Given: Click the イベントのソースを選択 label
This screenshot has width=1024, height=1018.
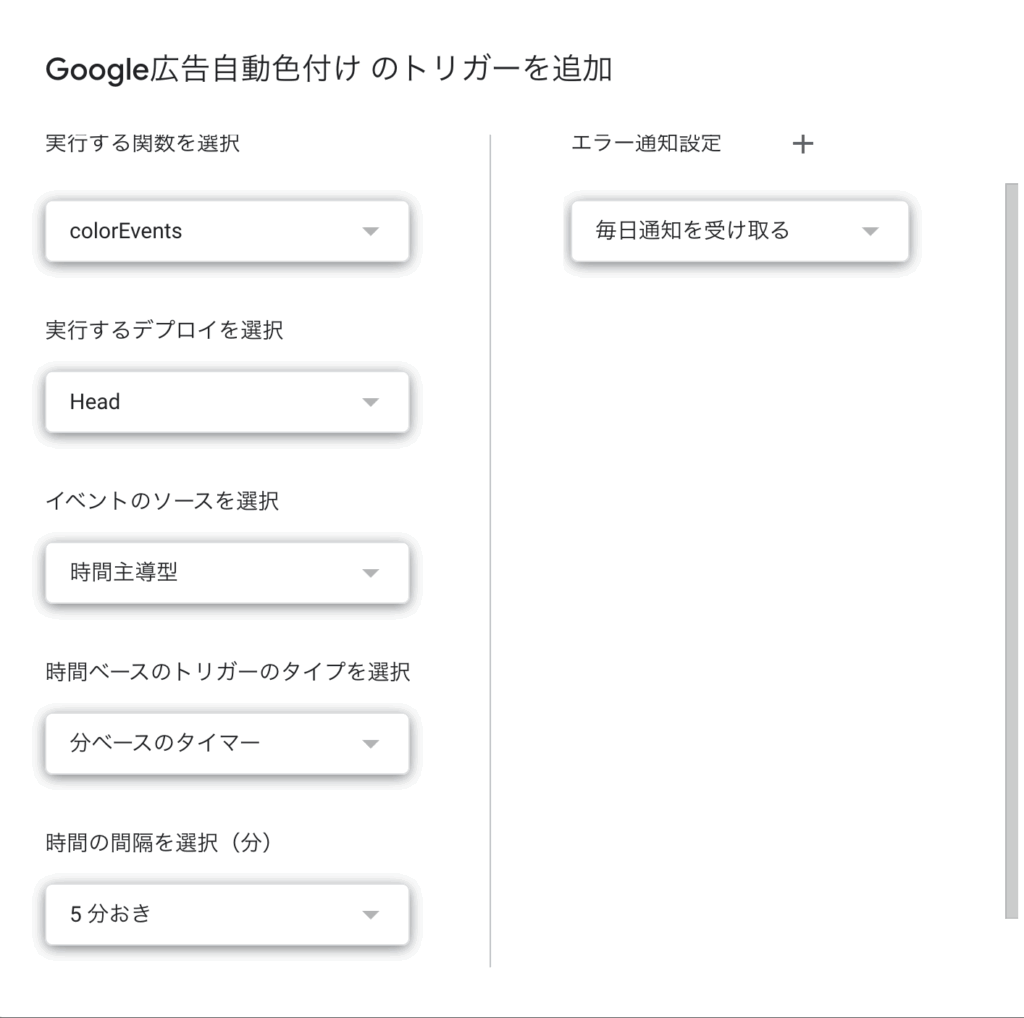Looking at the screenshot, I should 162,501.
